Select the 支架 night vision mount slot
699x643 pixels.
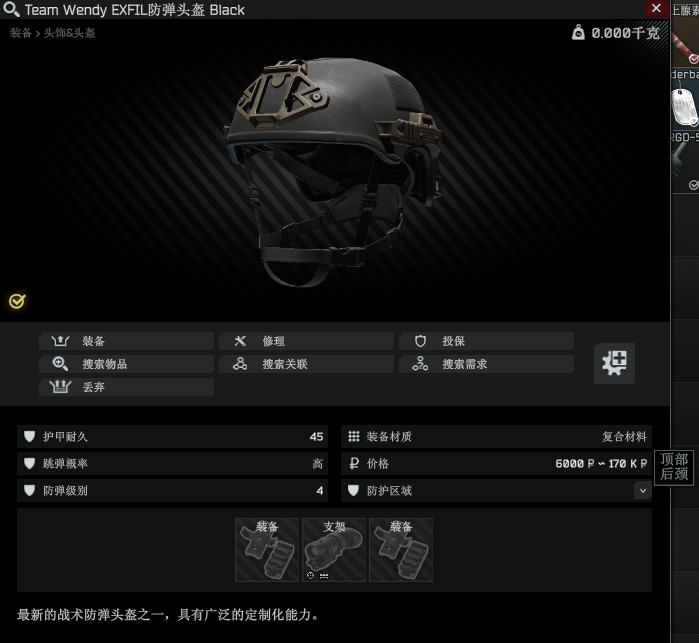point(334,550)
